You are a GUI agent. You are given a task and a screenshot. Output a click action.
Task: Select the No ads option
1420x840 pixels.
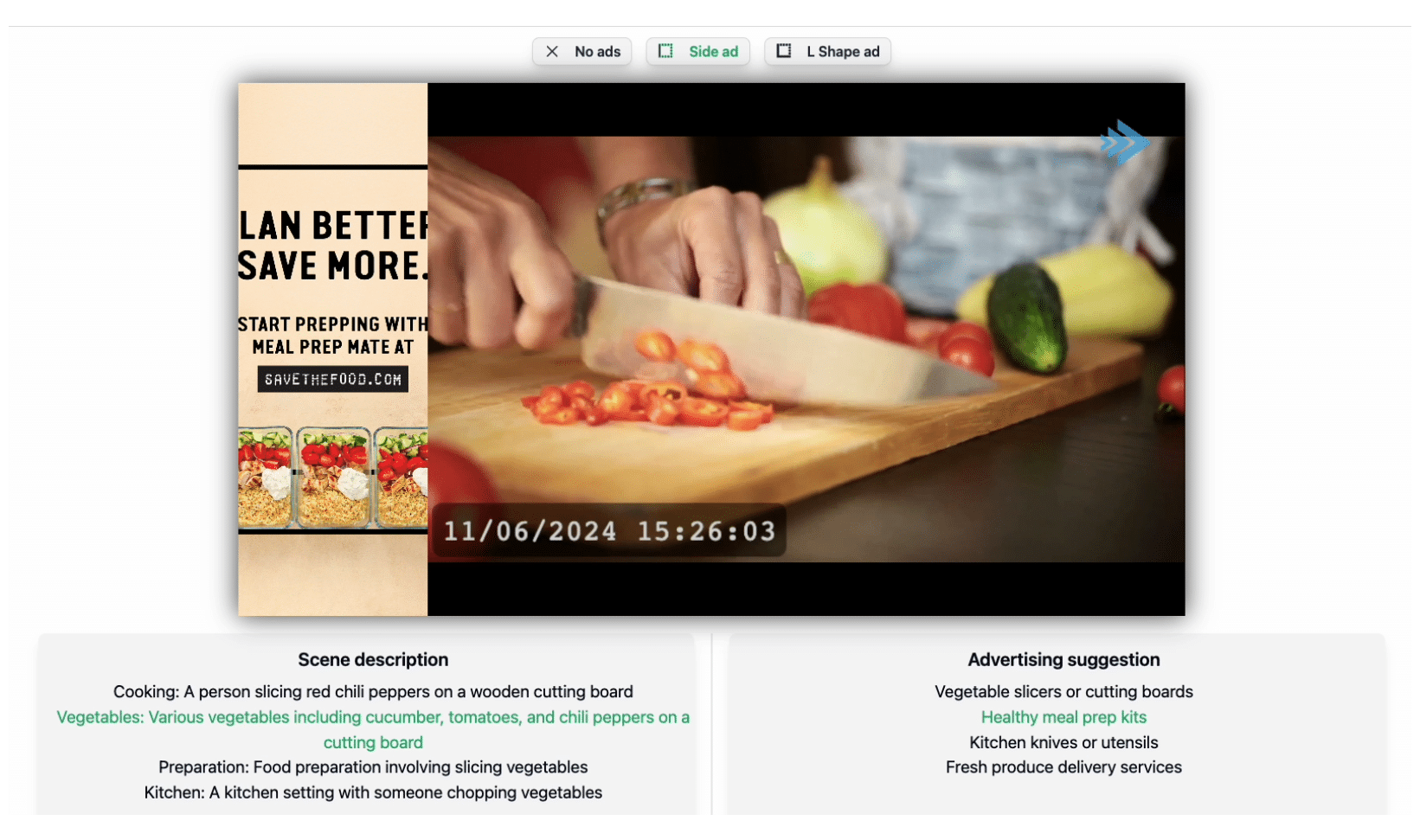click(x=581, y=52)
